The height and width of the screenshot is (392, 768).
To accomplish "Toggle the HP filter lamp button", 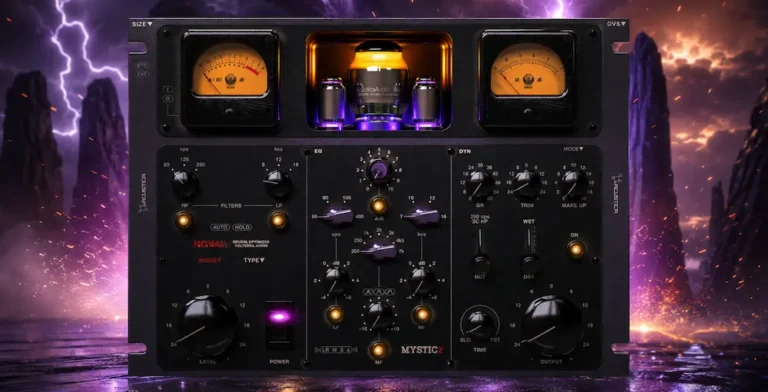I will [183, 220].
